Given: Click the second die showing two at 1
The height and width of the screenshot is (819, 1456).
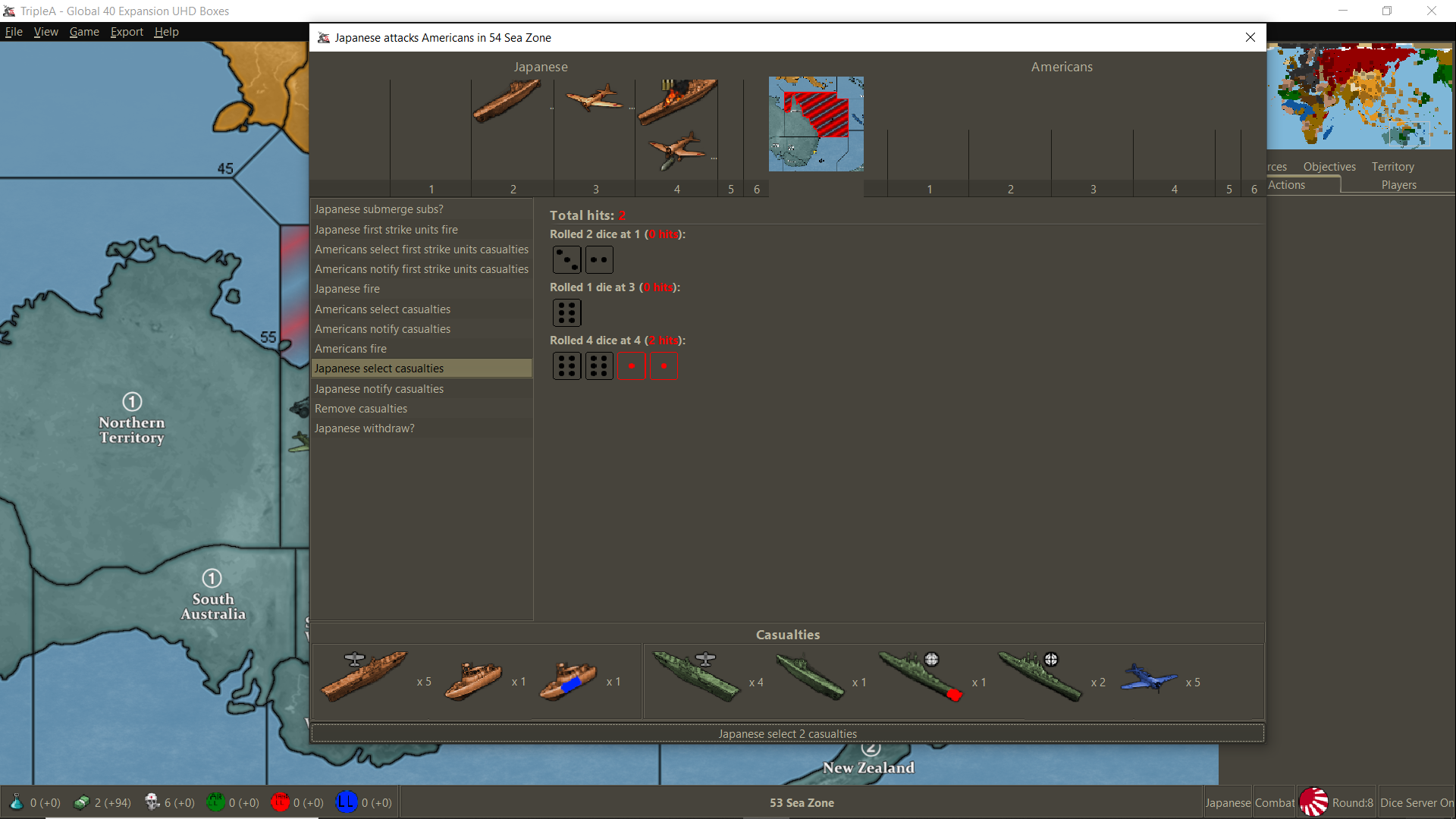Looking at the screenshot, I should [x=599, y=259].
